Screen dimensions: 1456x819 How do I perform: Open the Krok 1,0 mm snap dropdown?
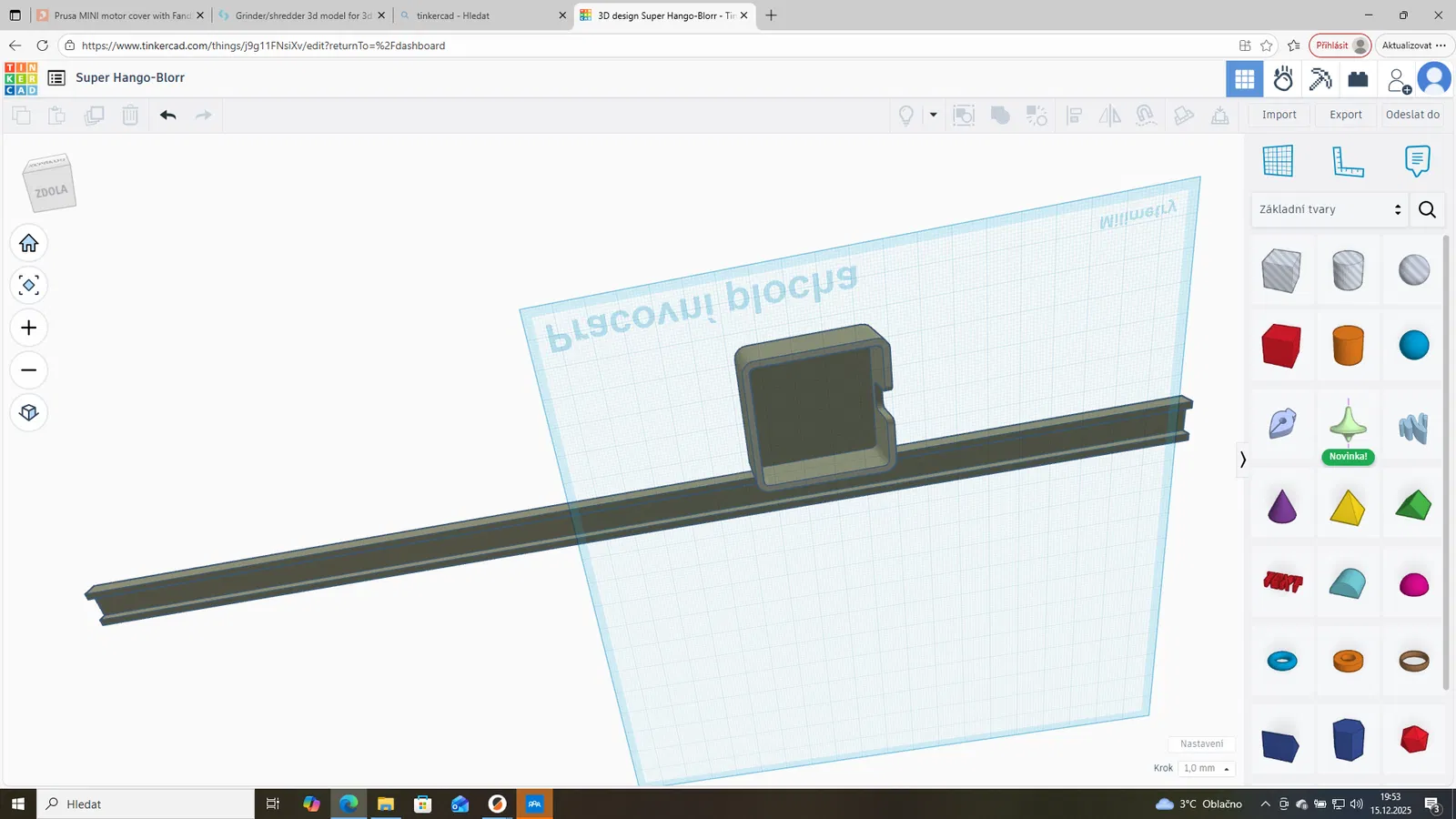pos(1207,768)
